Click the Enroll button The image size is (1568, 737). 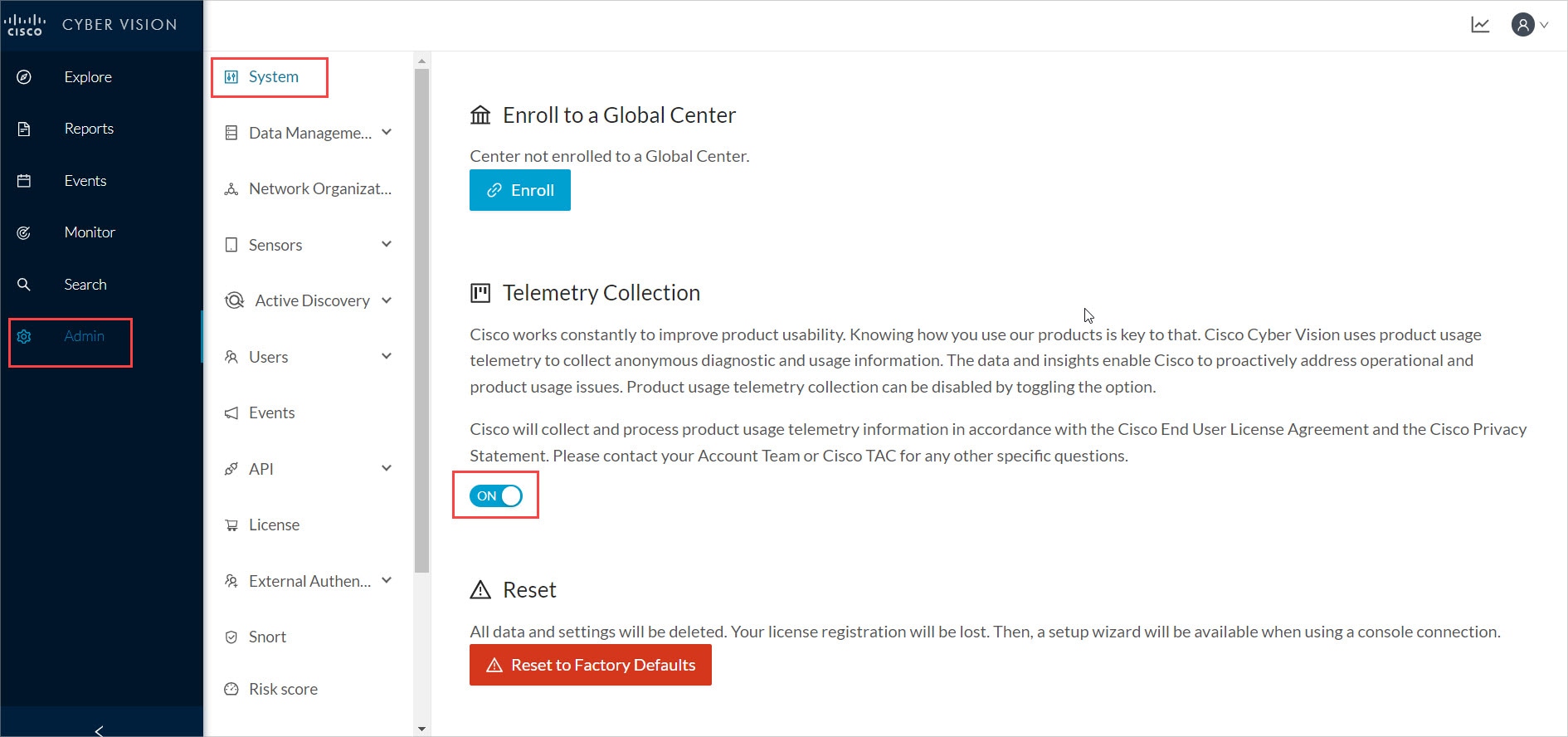[x=520, y=190]
